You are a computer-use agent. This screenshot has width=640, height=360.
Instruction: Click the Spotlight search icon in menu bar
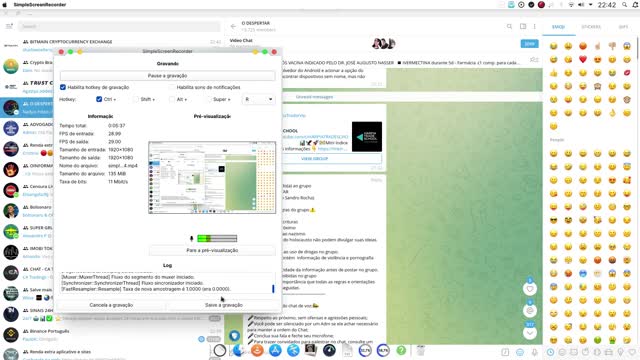[624, 5]
